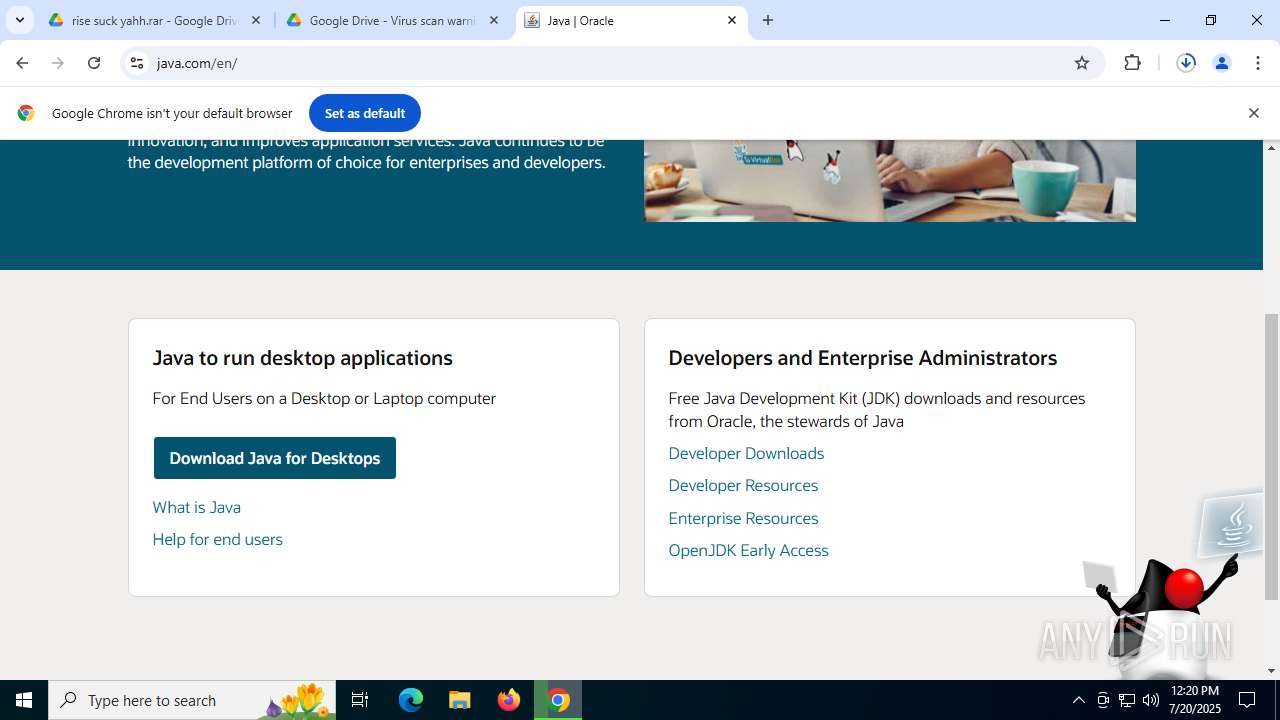Launch Firefox from the taskbar
The image size is (1280, 720).
[509, 700]
